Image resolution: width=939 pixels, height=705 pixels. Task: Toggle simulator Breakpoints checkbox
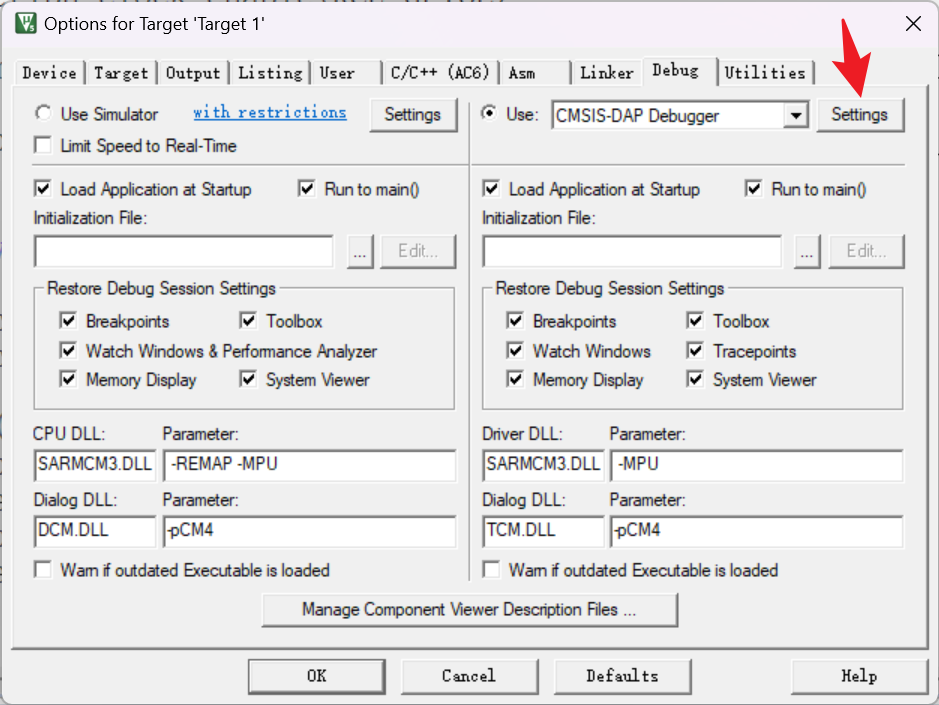(68, 321)
